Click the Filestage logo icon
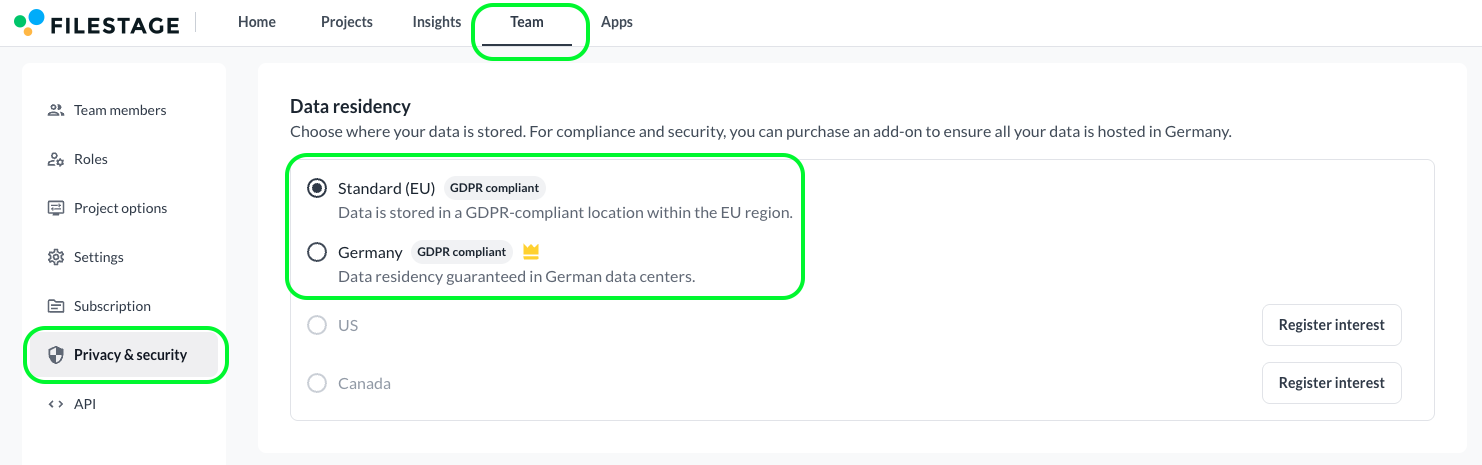1482x465 pixels. pos(30,23)
